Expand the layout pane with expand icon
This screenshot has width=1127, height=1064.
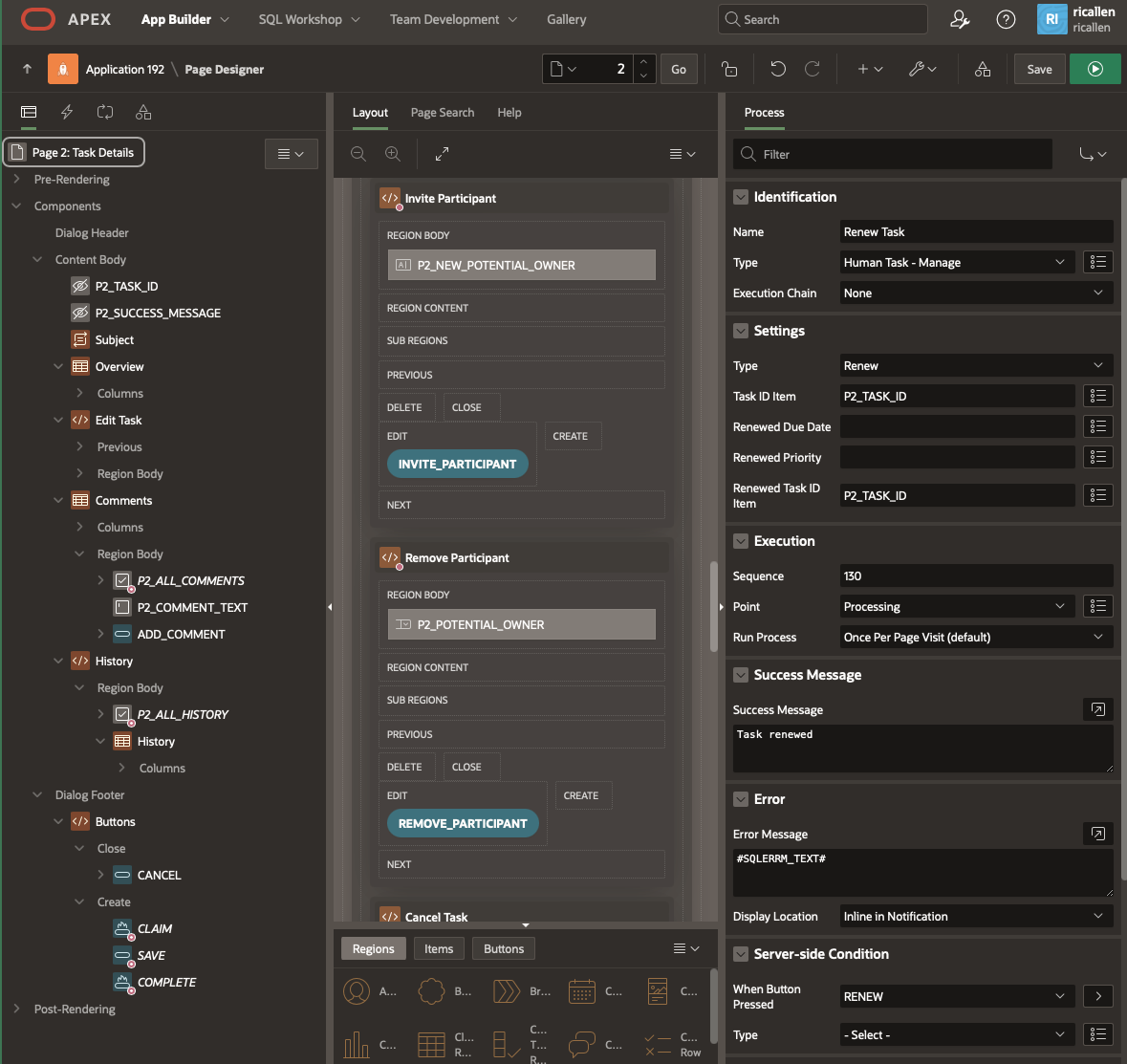point(442,154)
